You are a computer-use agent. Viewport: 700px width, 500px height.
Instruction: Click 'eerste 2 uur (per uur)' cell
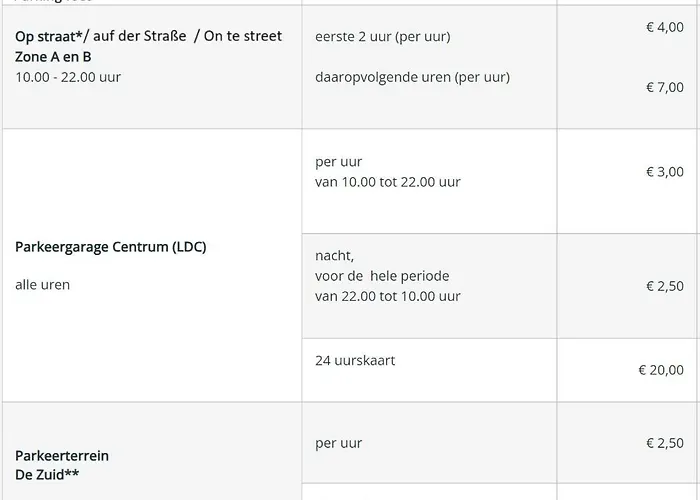(382, 37)
